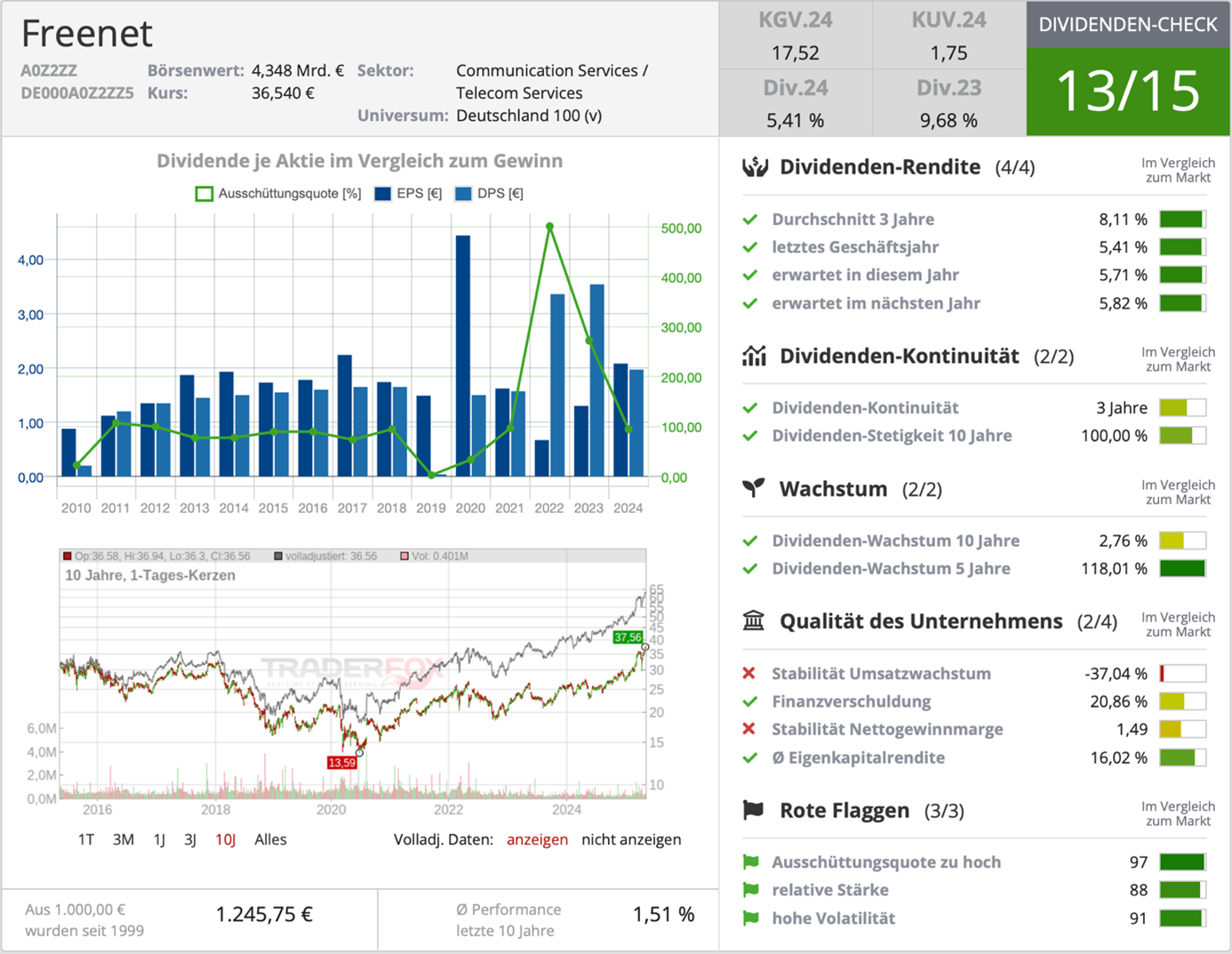
Task: Click checkmark next to Durchschnitt 3 Jahre
Action: [750, 219]
